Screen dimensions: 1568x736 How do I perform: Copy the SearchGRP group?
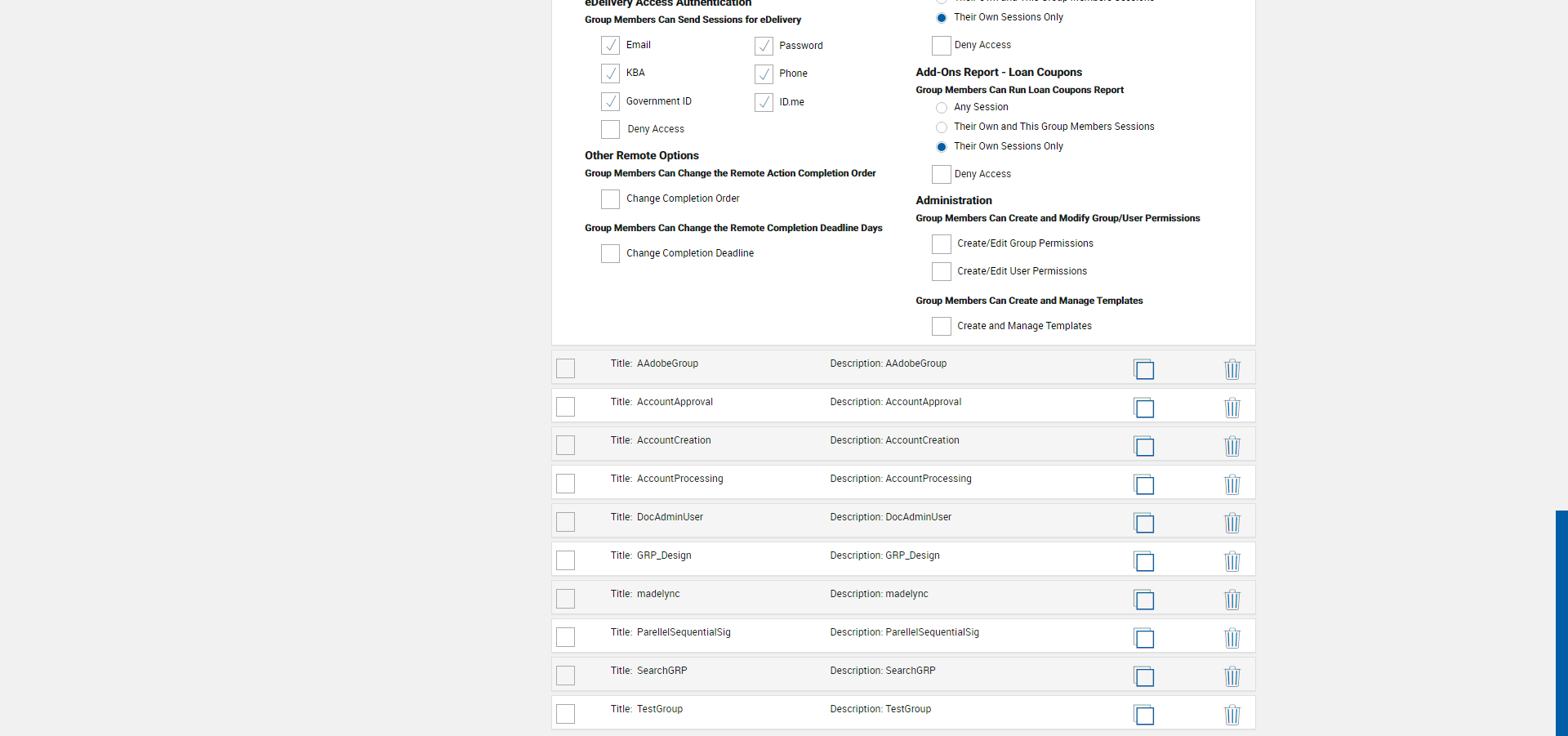click(x=1144, y=676)
